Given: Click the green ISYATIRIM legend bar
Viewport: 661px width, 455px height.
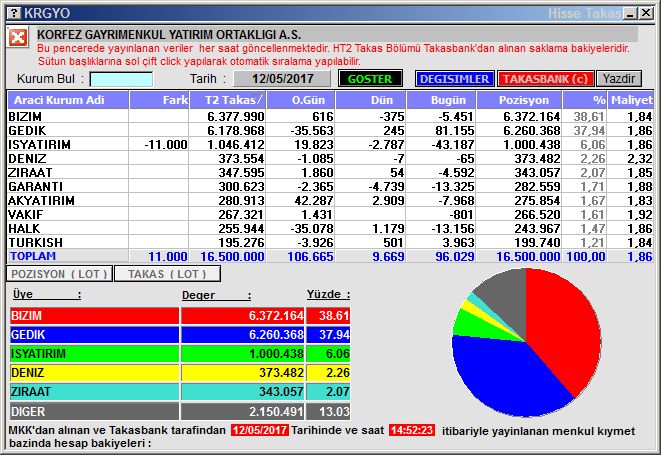Looking at the screenshot, I should pyautogui.click(x=94, y=353).
